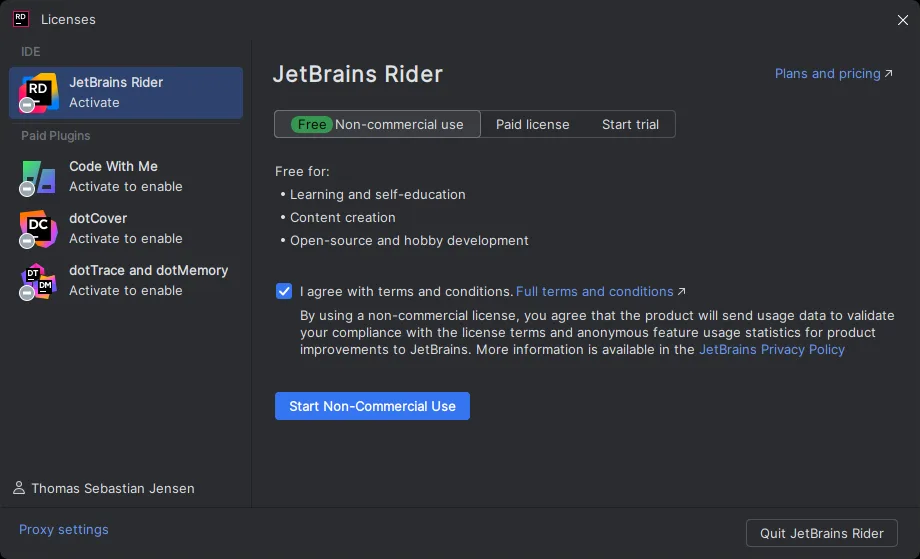The width and height of the screenshot is (920, 559).
Task: Click the dotTrace and dotMemory plugin icon
Action: (x=38, y=281)
